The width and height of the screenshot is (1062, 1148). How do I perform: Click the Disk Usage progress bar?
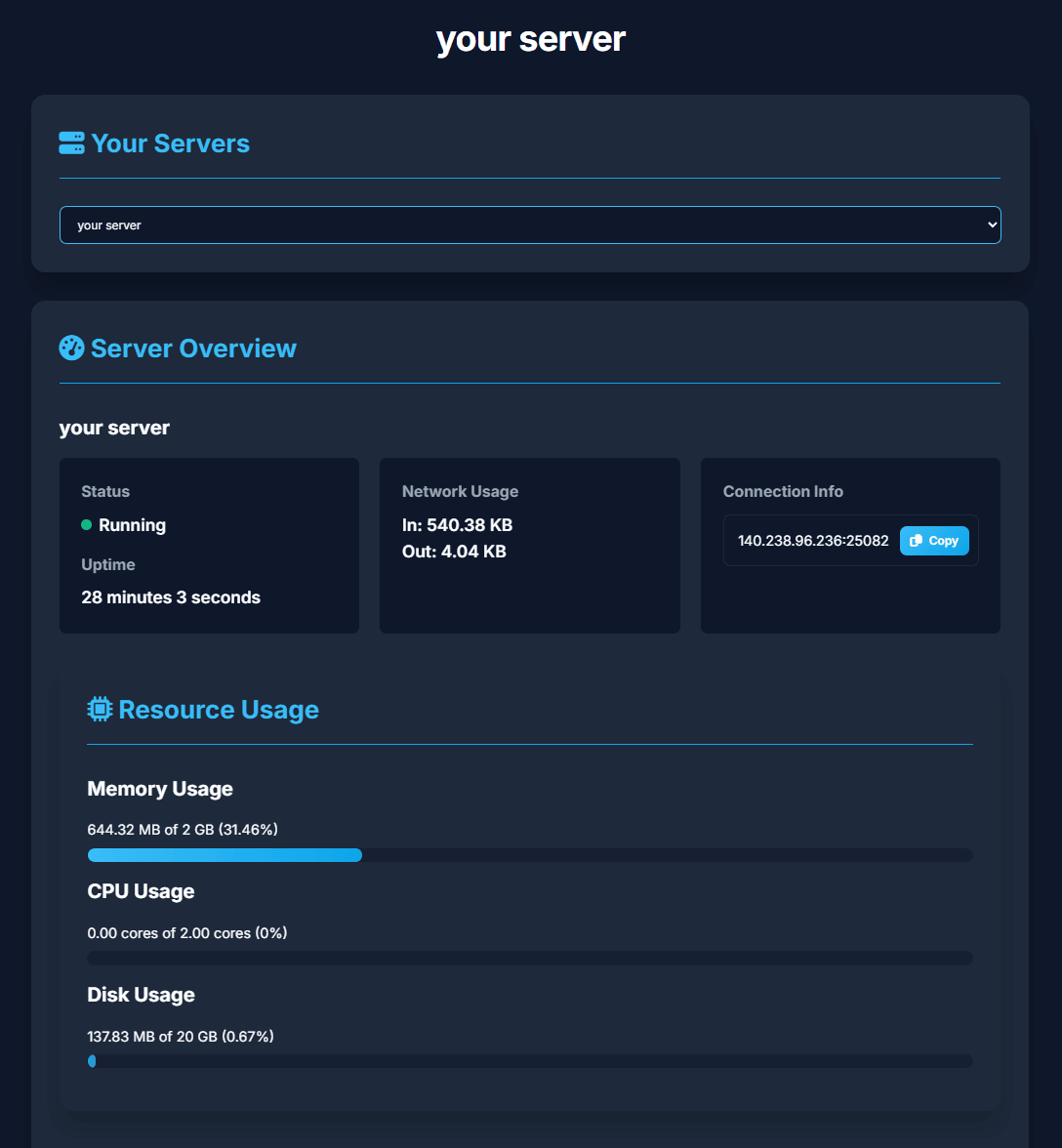[530, 1062]
